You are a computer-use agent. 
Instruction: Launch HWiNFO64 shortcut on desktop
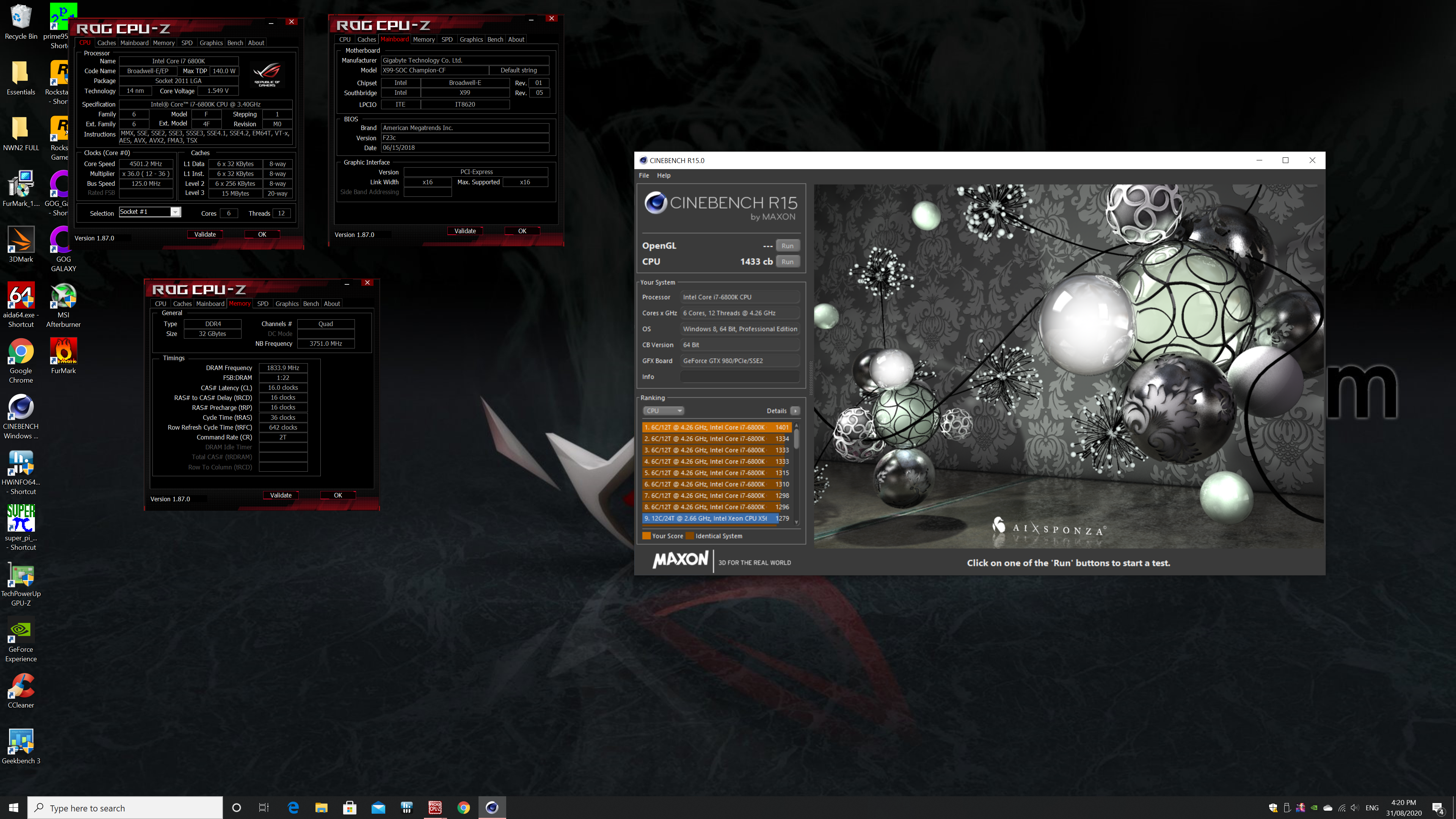(x=21, y=472)
